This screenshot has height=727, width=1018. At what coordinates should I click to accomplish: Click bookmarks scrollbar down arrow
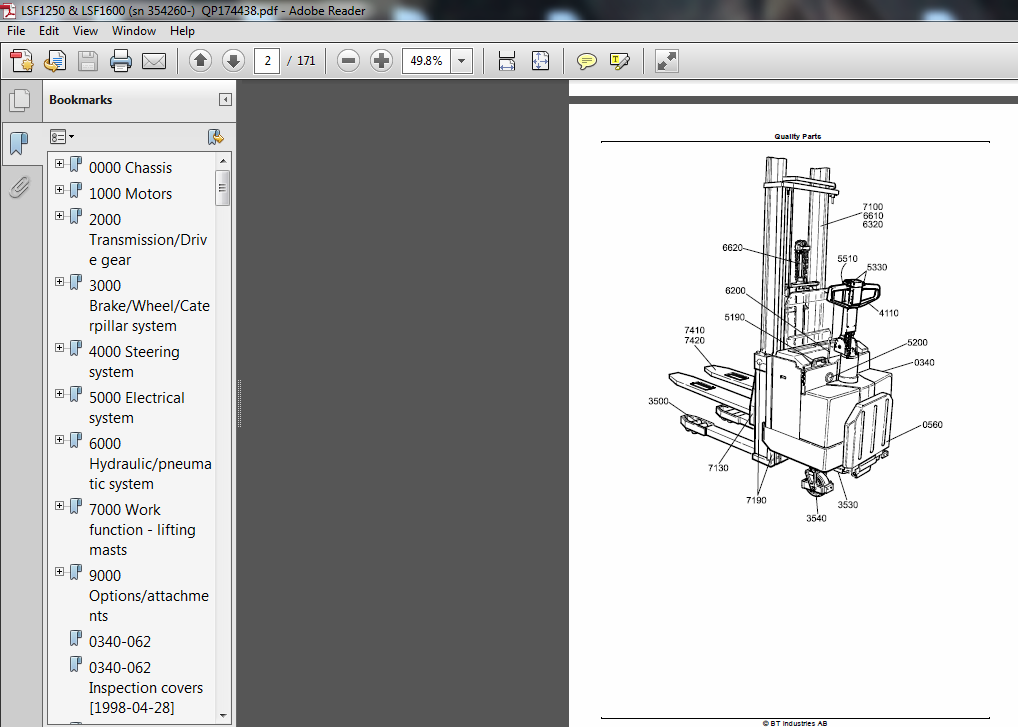223,715
